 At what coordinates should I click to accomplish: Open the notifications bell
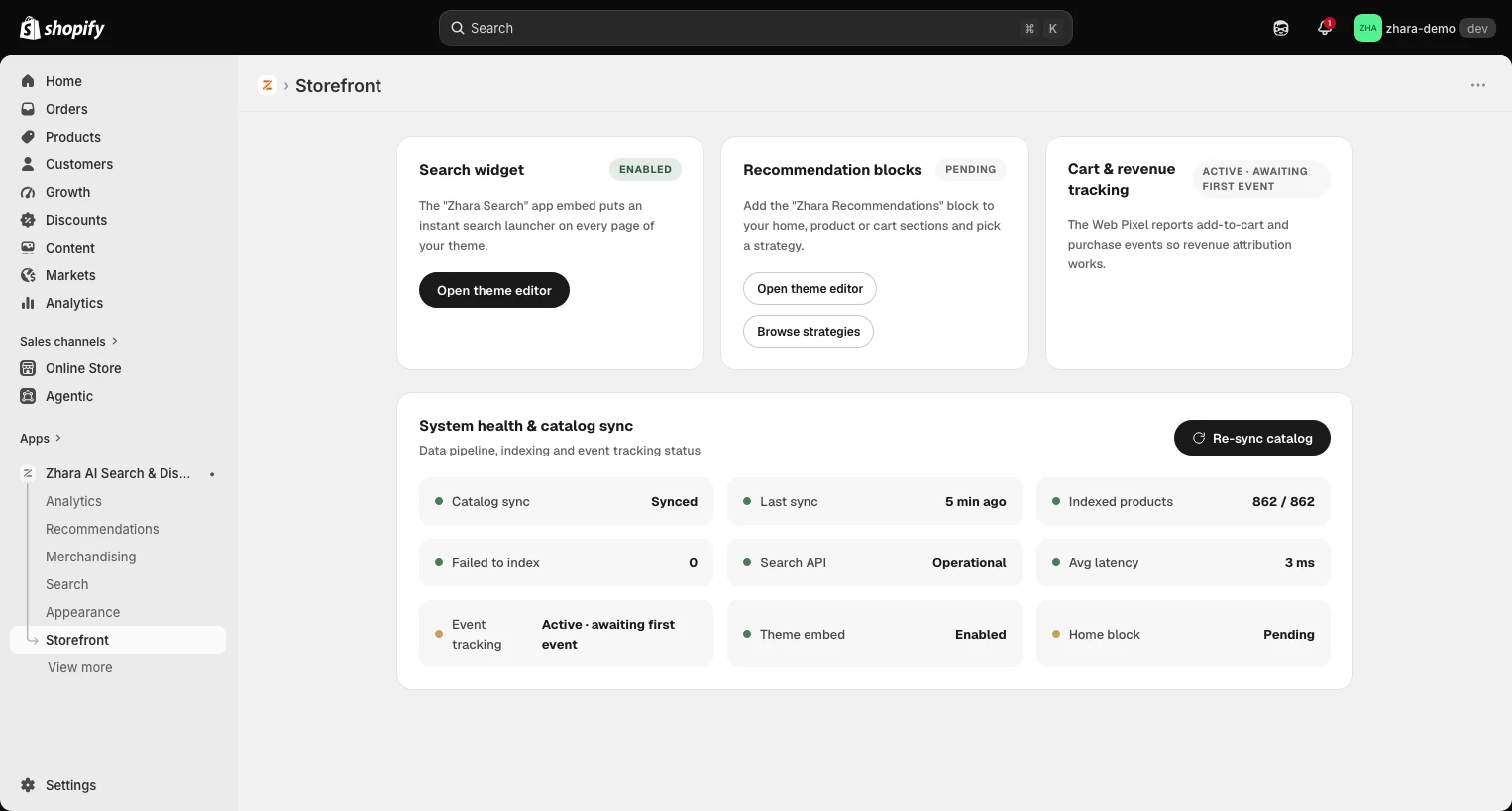pos(1325,28)
